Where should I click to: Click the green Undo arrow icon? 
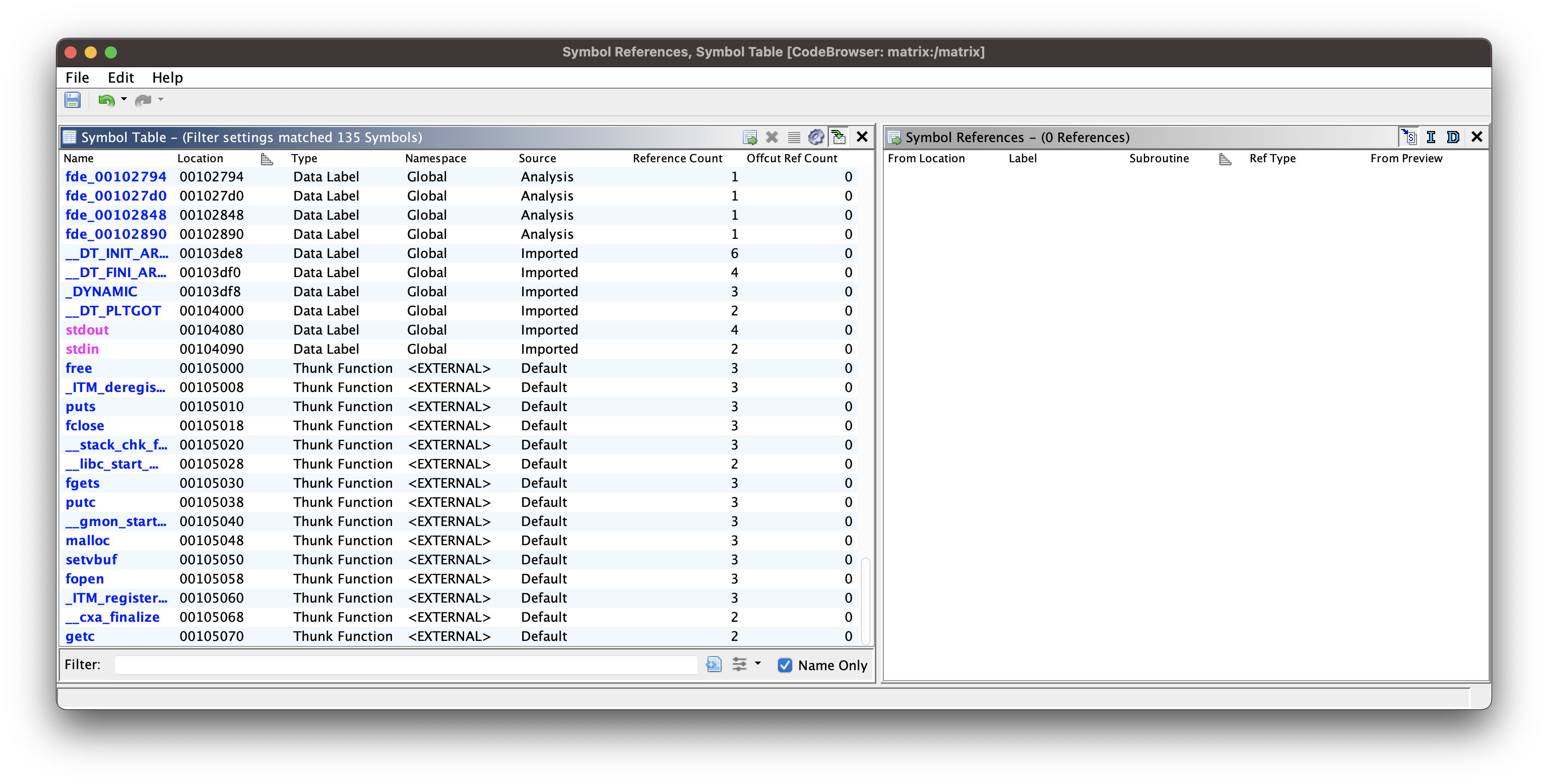tap(106, 100)
